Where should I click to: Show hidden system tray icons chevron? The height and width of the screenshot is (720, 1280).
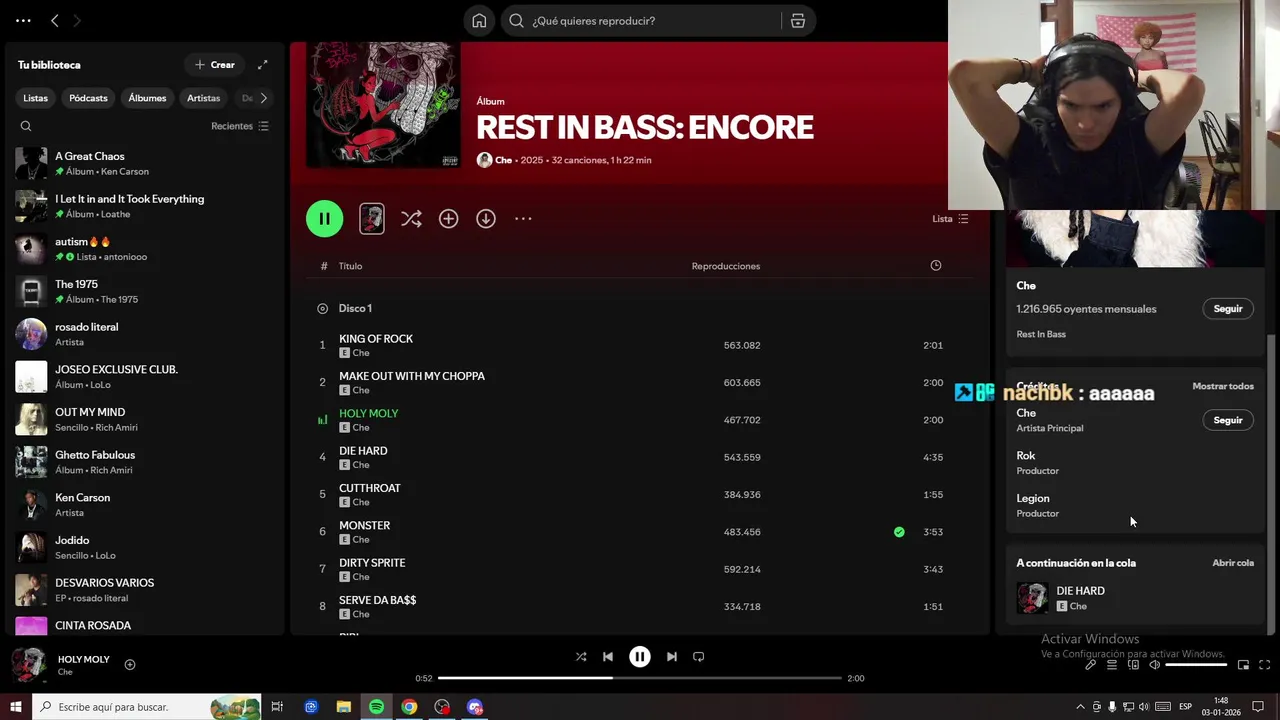pos(1080,707)
